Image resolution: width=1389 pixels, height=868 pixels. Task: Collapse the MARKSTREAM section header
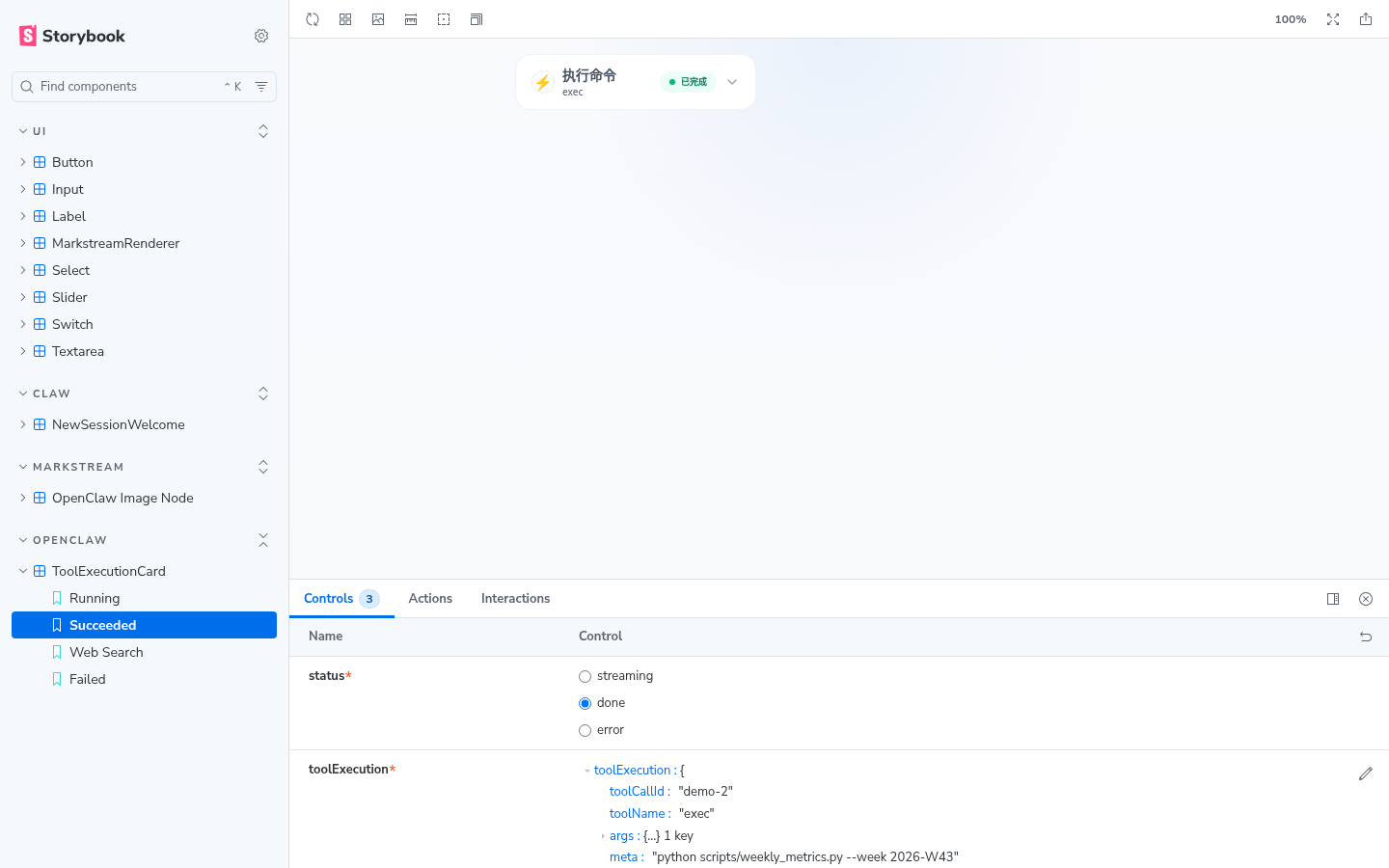(x=78, y=467)
